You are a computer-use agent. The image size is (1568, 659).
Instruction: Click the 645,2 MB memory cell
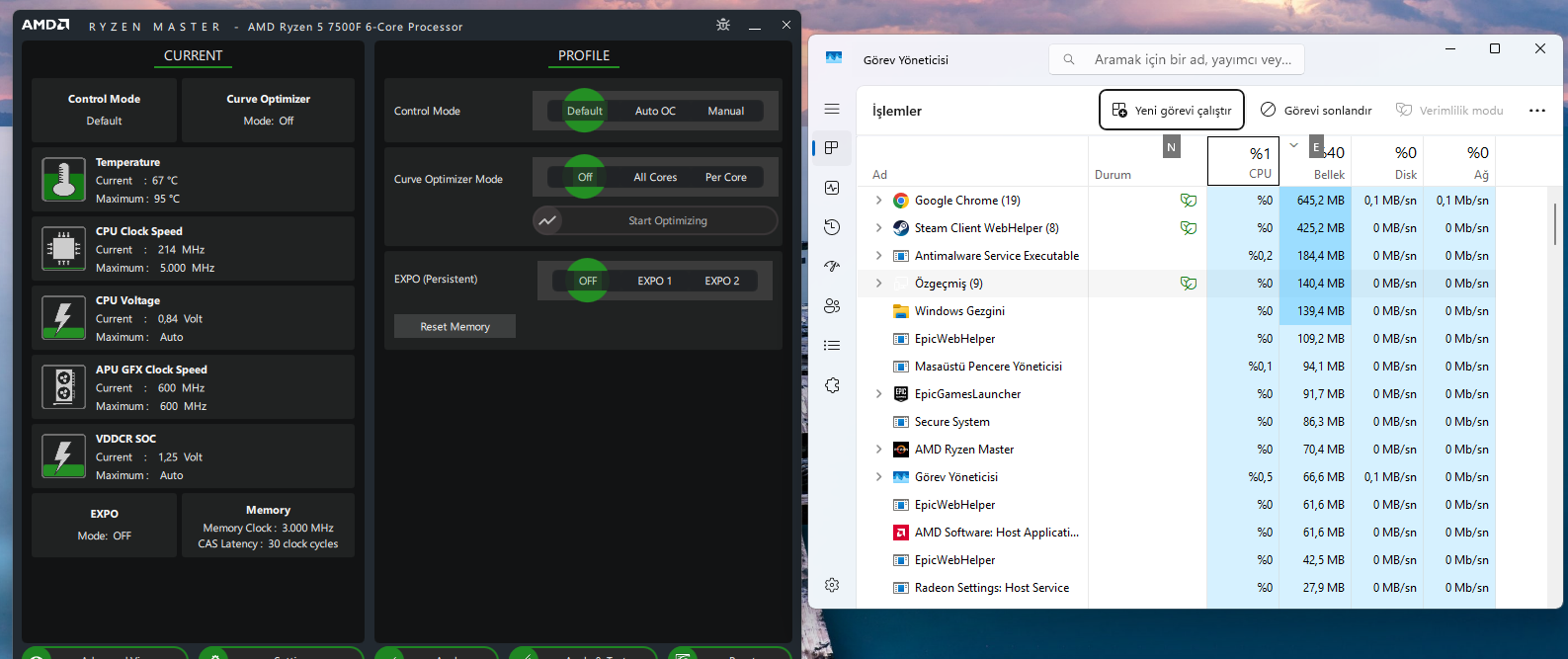(x=1315, y=201)
